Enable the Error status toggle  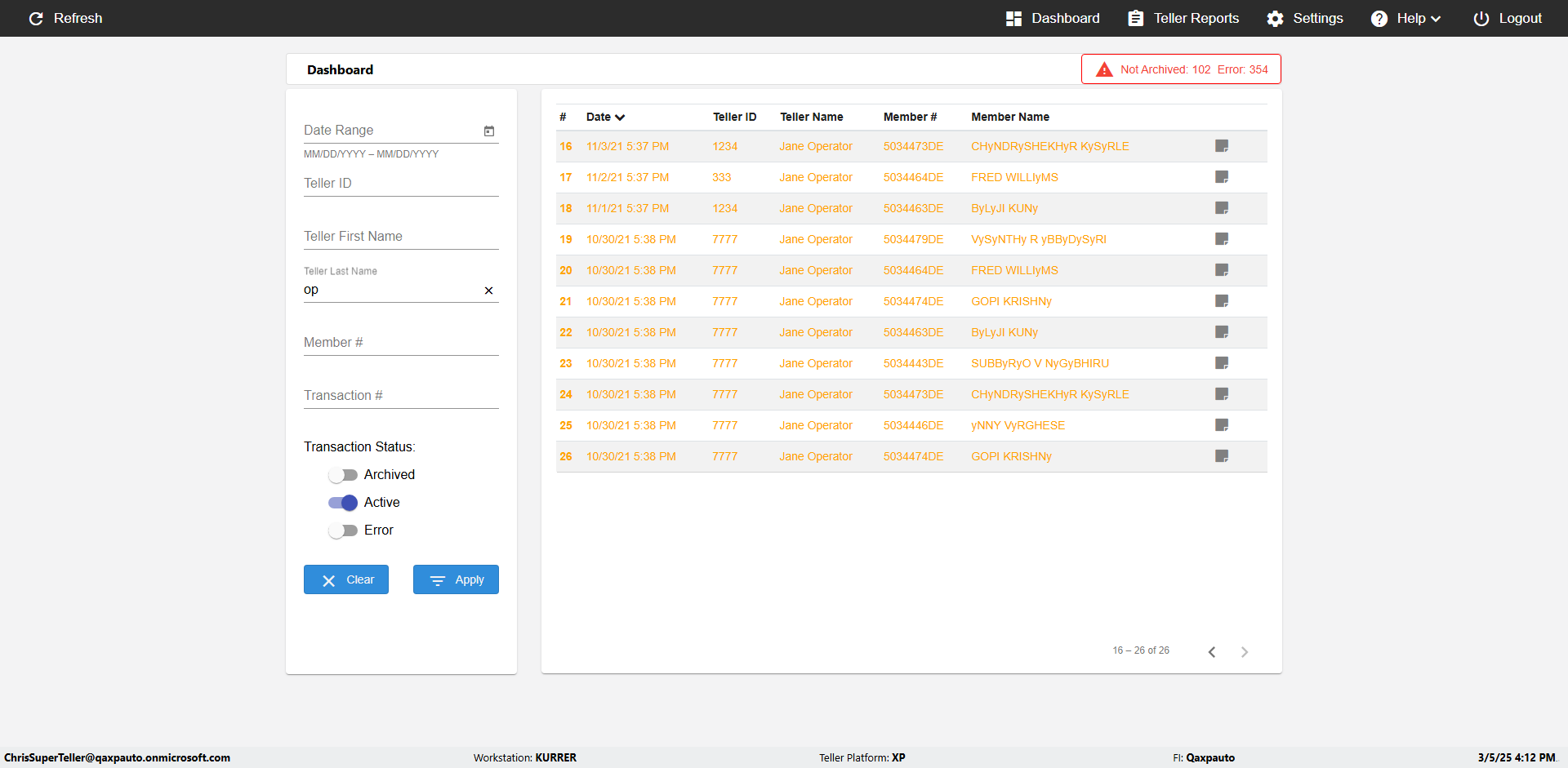343,530
